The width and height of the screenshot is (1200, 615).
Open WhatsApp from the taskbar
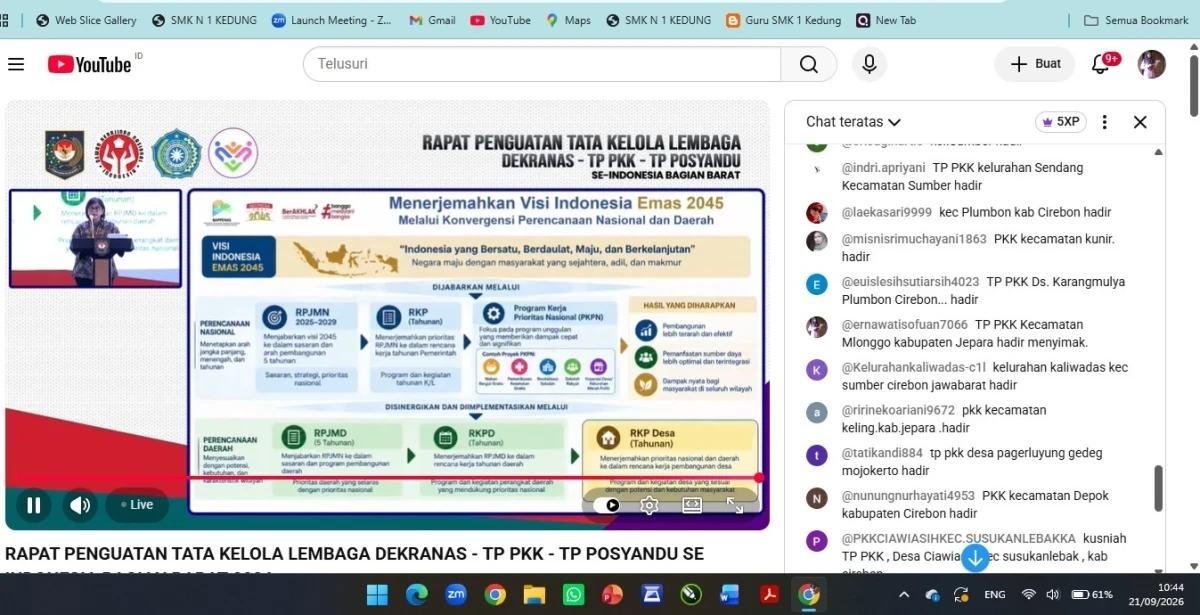(573, 595)
